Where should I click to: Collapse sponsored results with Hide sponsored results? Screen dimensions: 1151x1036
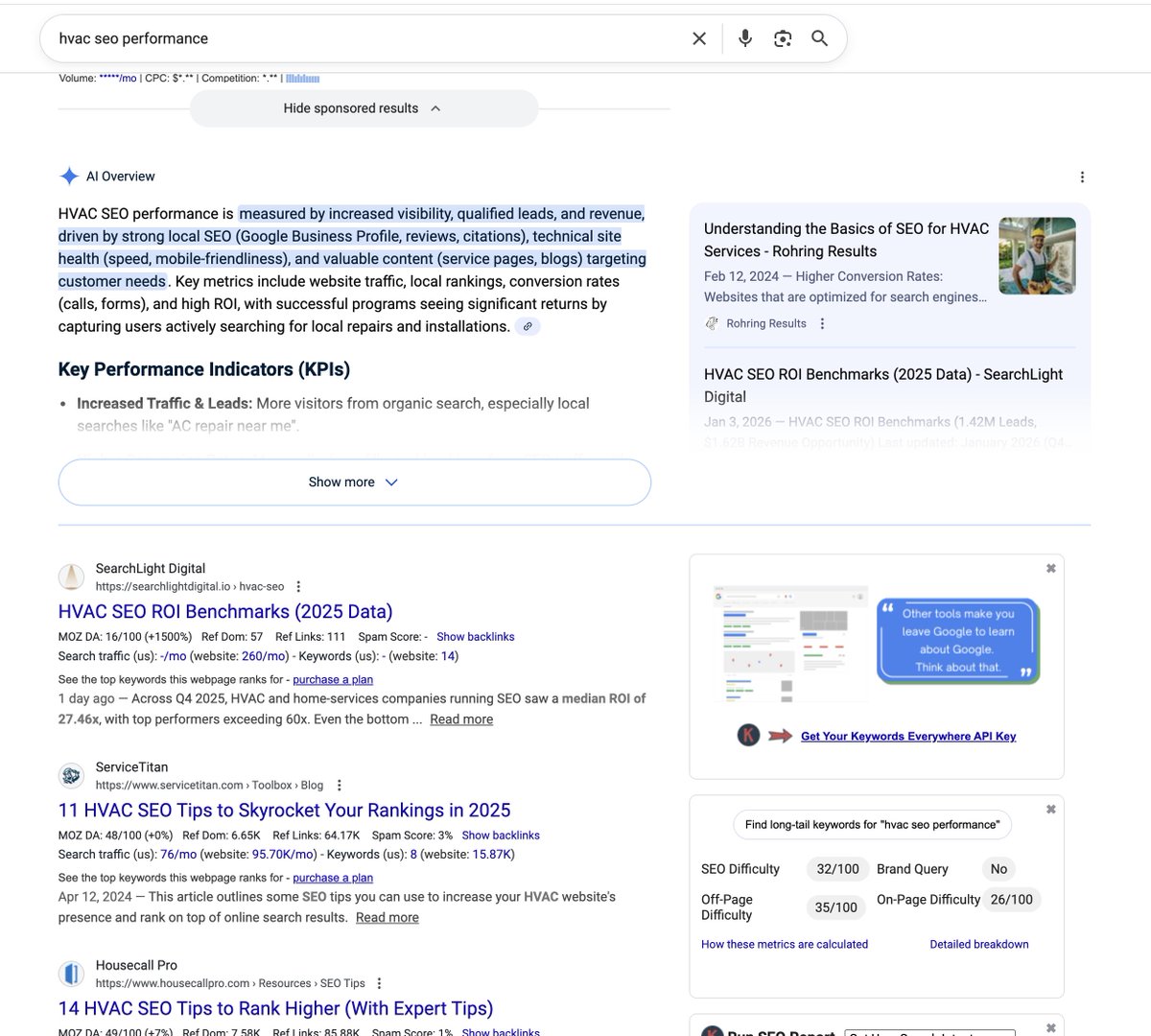364,108
